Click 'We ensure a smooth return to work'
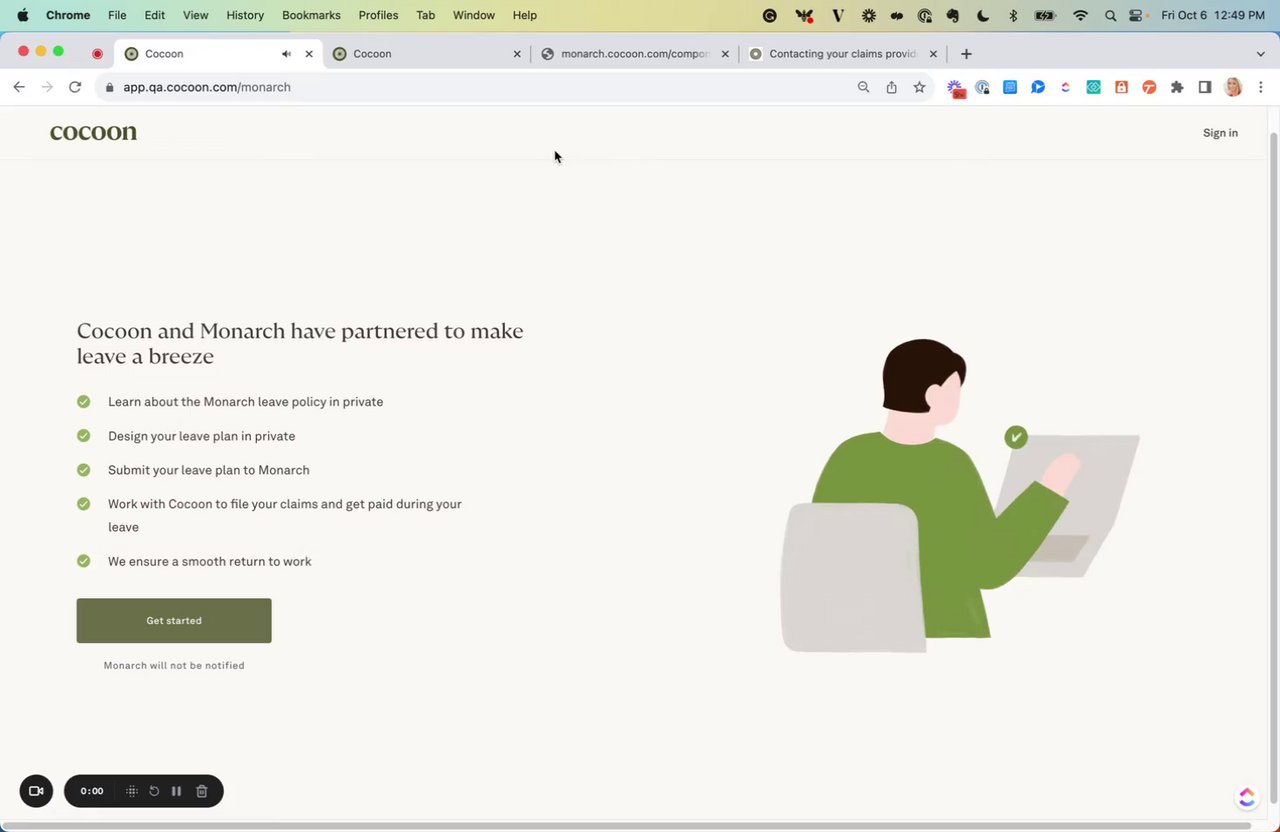Viewport: 1280px width, 832px height. tap(210, 562)
